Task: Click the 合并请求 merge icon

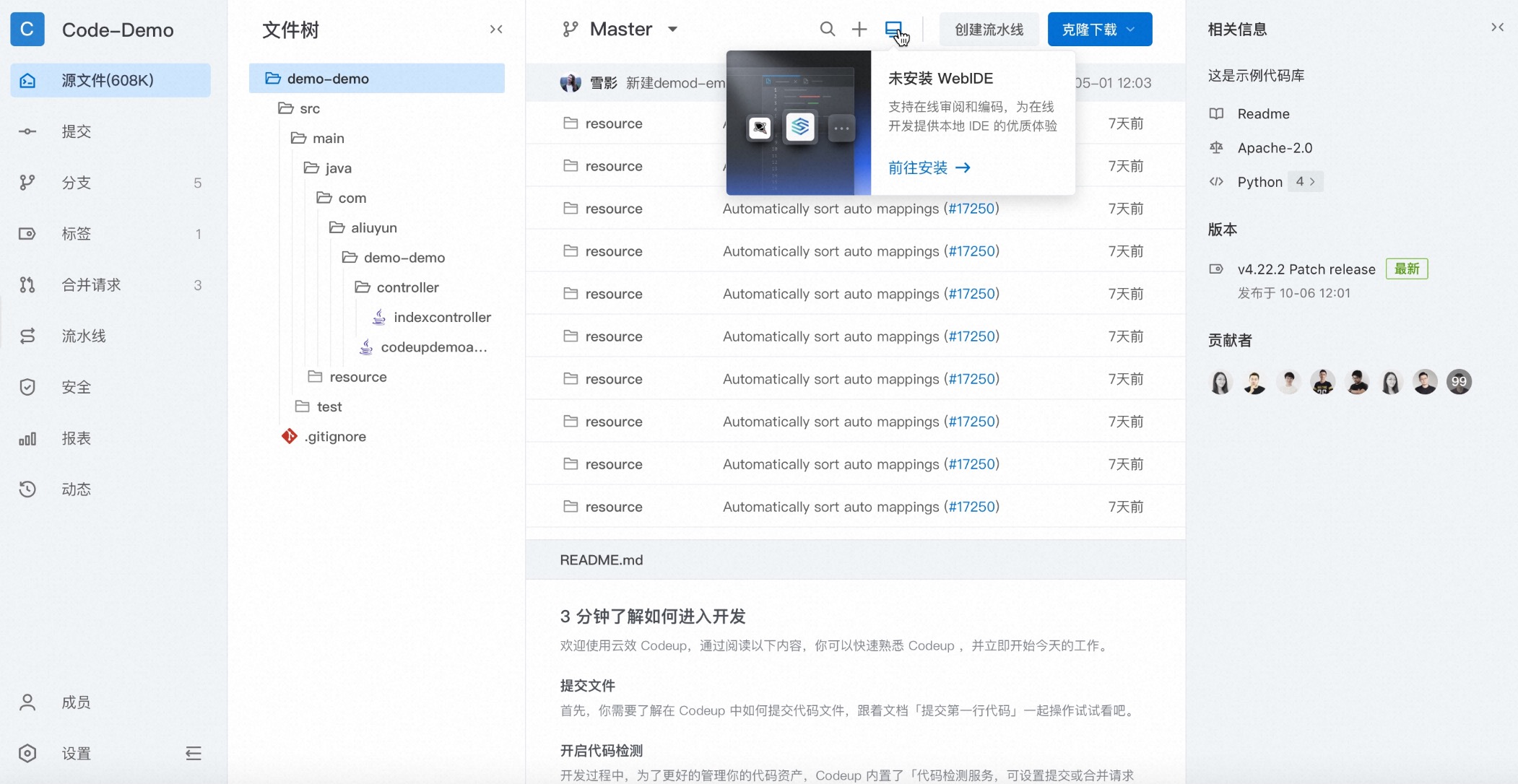Action: coord(27,285)
